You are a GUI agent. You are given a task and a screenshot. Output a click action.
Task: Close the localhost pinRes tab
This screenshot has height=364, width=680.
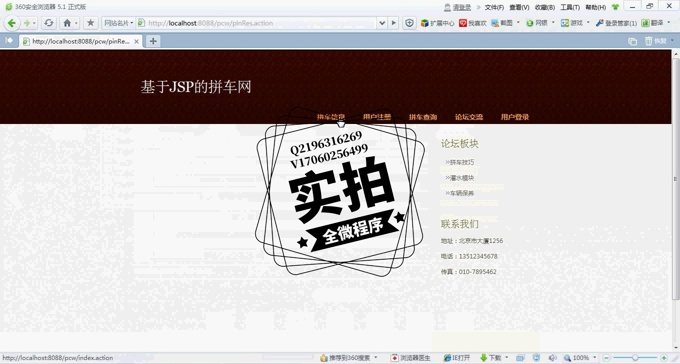click(x=136, y=42)
